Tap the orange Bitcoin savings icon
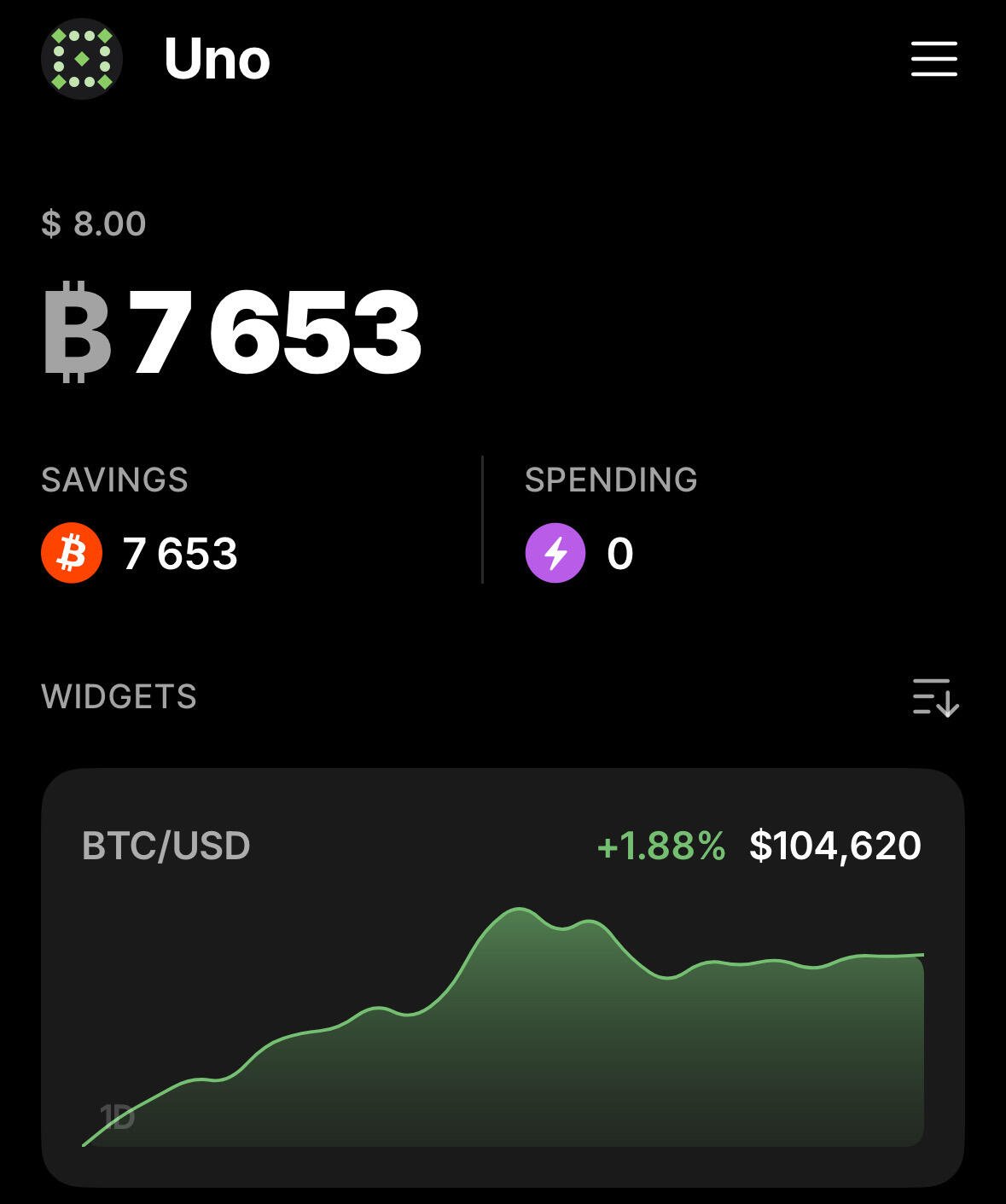This screenshot has height=1204, width=1006. click(x=72, y=553)
